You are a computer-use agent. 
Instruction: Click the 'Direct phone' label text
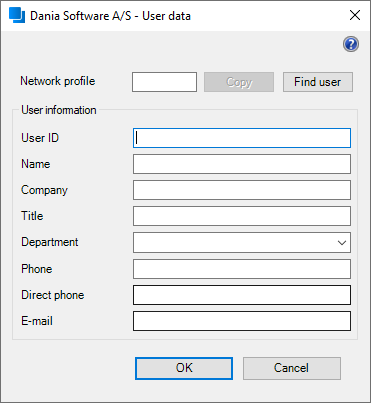(x=53, y=295)
